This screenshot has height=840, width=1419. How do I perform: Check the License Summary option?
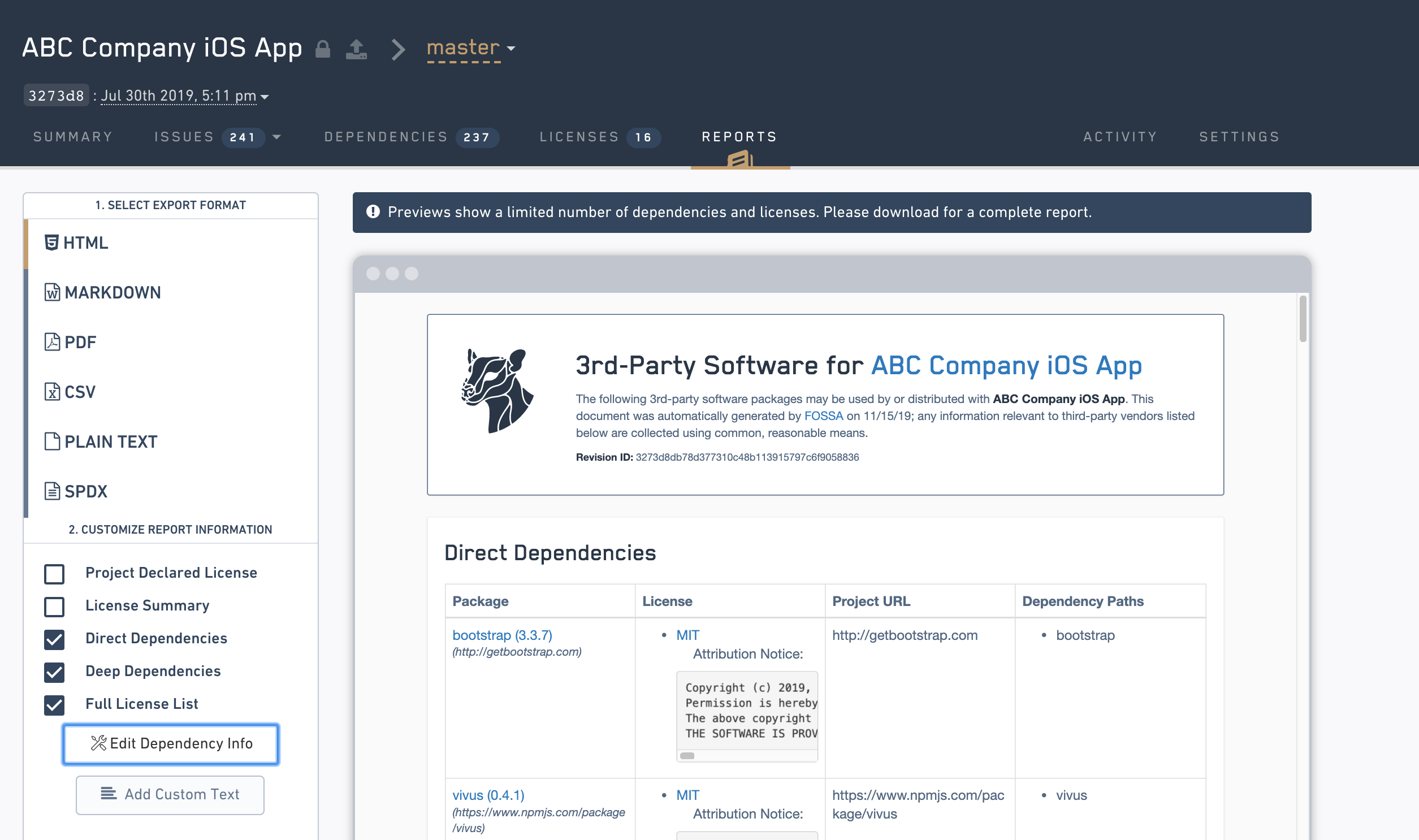pyautogui.click(x=54, y=606)
